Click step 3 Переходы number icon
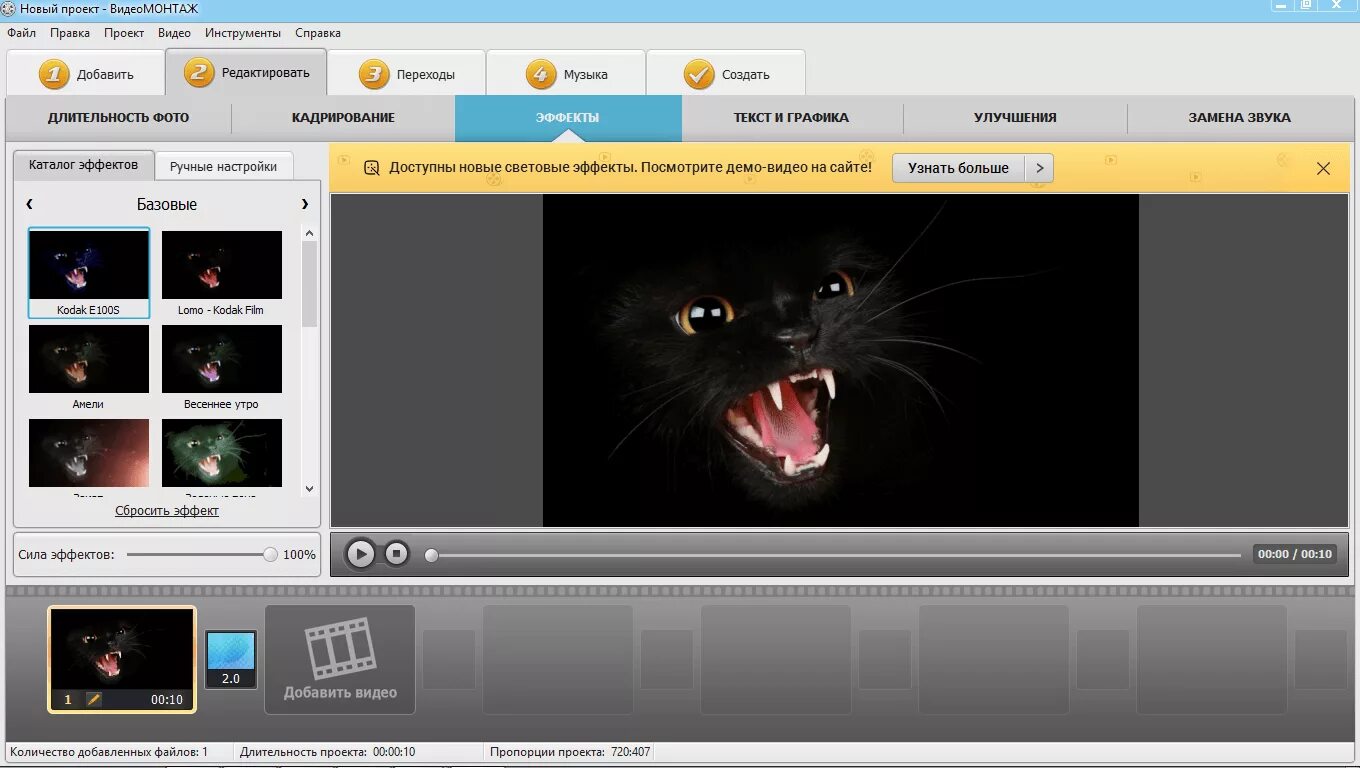This screenshot has height=768, width=1360. tap(373, 74)
